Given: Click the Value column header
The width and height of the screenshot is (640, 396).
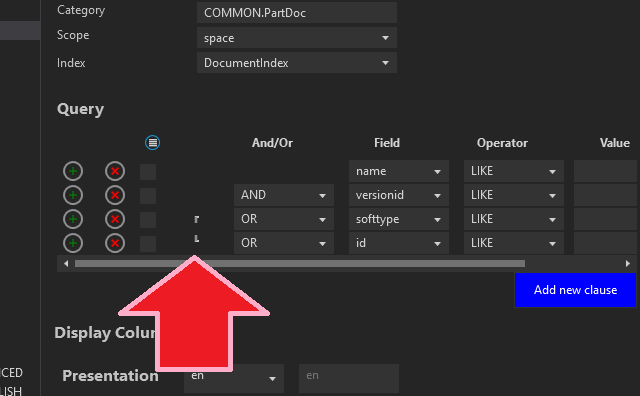Looking at the screenshot, I should (615, 143).
